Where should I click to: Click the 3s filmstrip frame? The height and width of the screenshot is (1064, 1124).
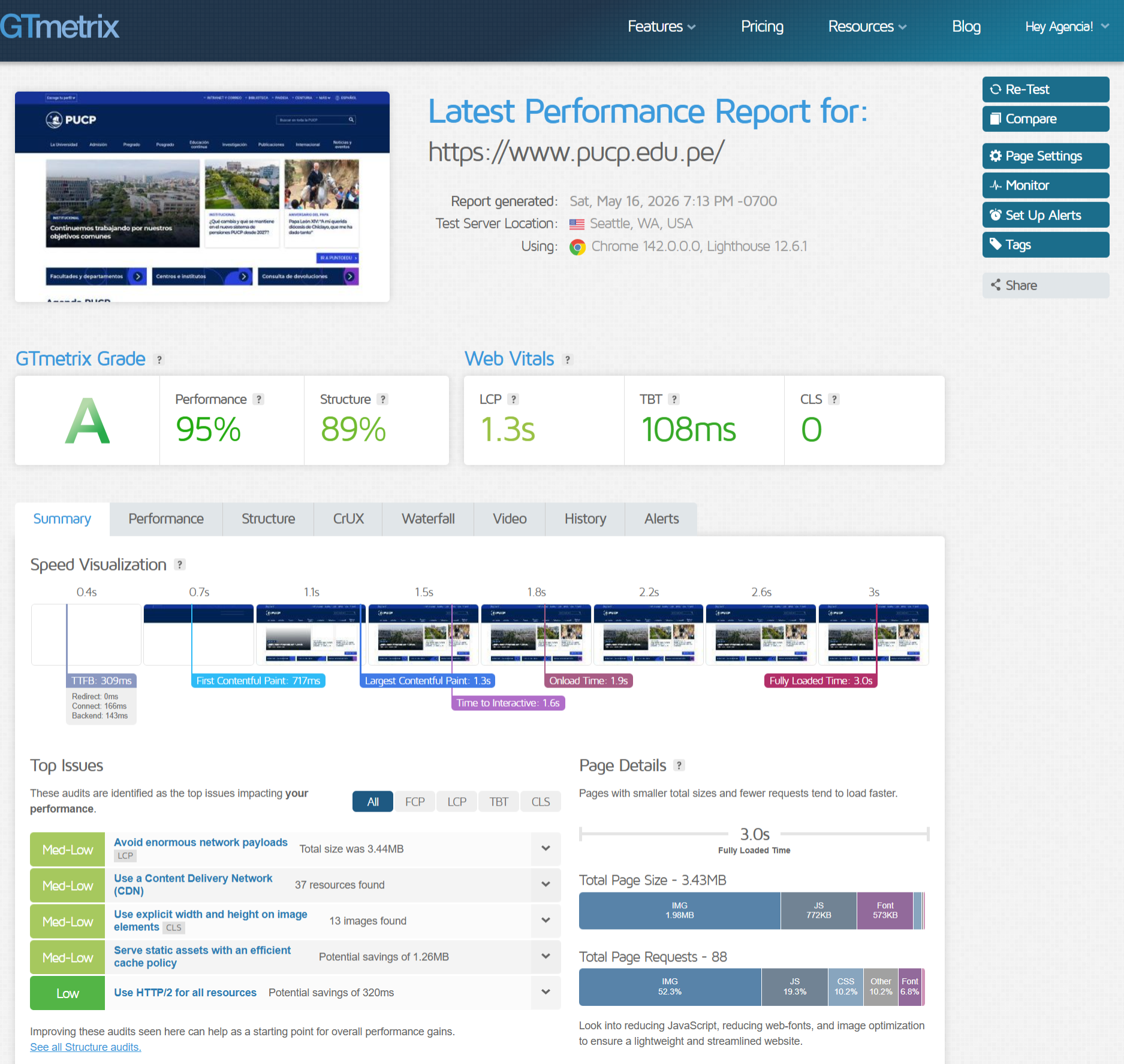pyautogui.click(x=873, y=635)
